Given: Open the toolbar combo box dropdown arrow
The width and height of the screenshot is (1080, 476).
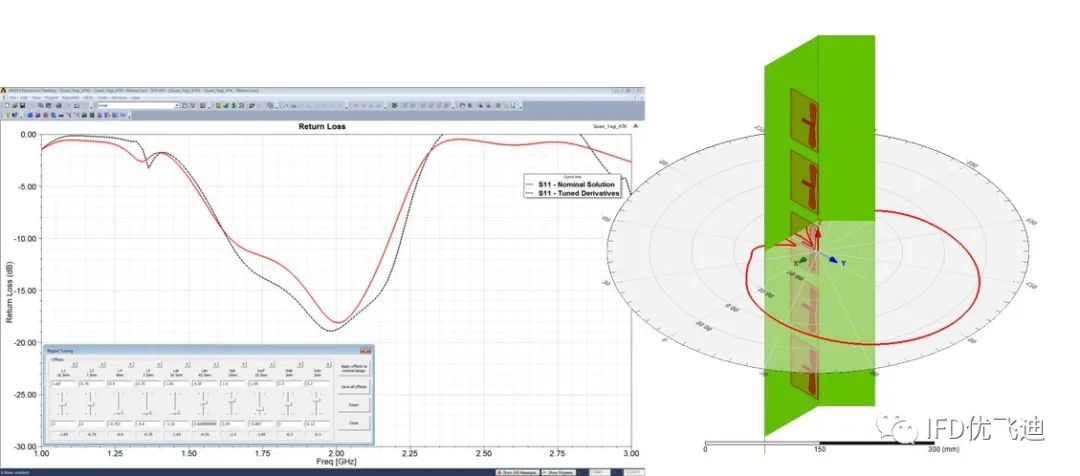Looking at the screenshot, I should coord(177,105).
